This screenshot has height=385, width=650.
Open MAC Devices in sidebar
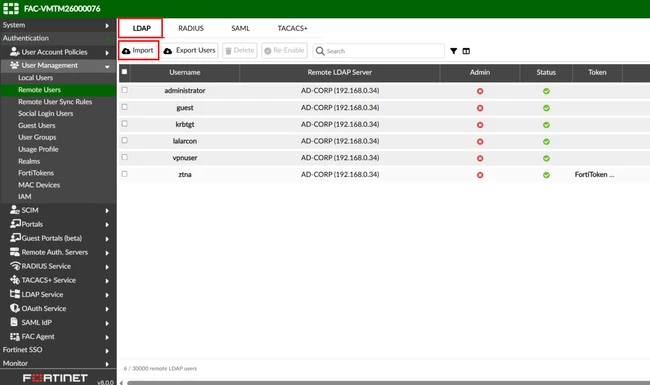tap(39, 185)
